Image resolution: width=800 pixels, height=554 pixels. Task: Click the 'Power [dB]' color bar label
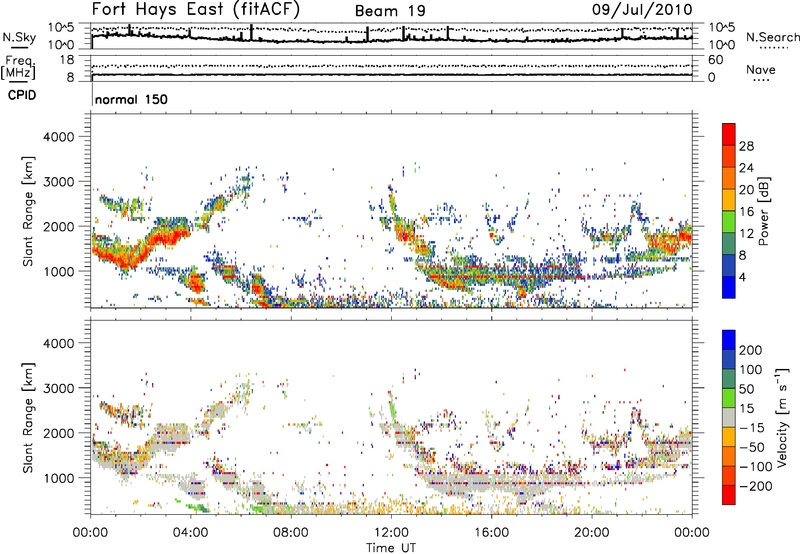click(763, 211)
